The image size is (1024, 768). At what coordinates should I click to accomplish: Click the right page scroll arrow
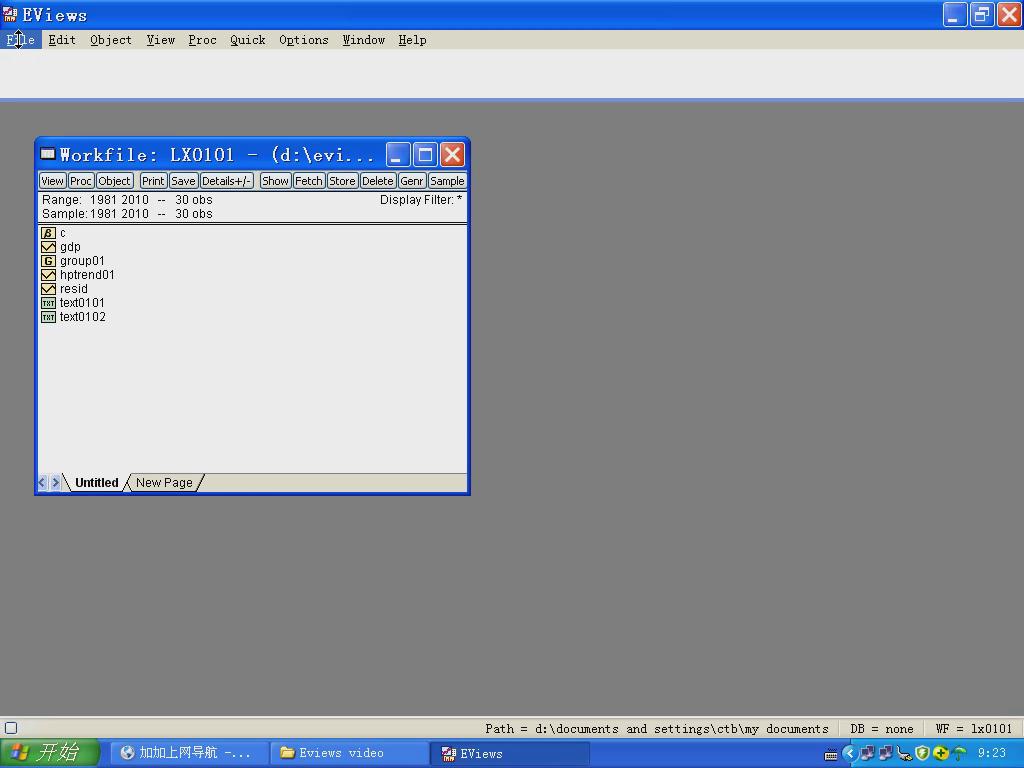coord(56,483)
